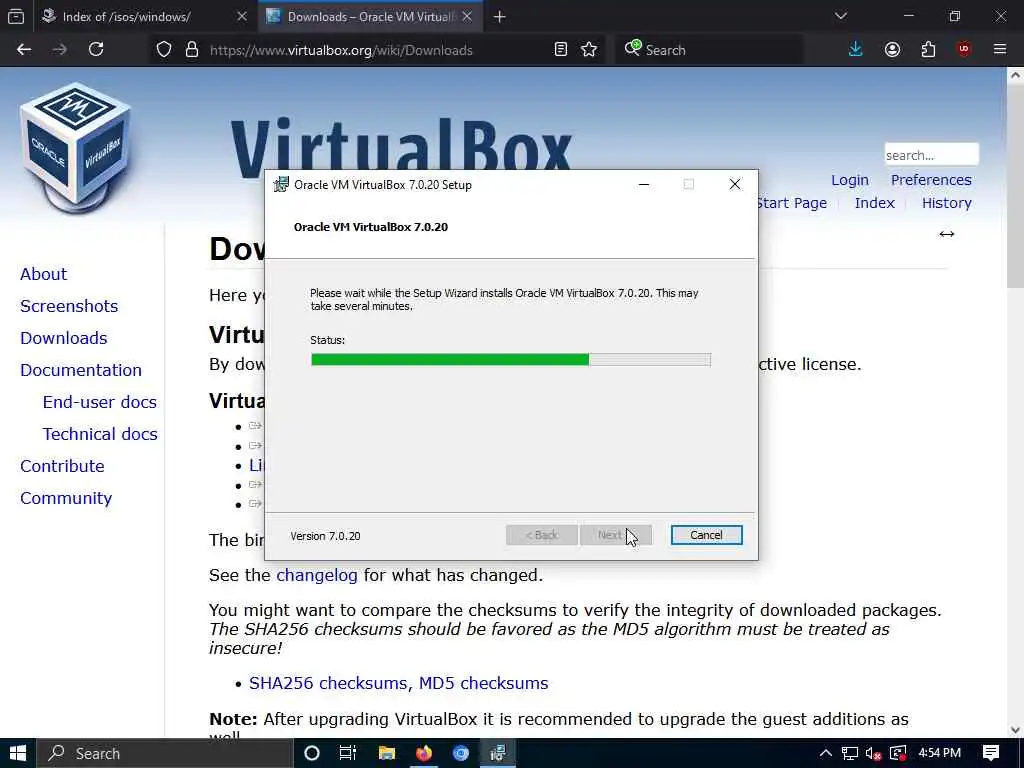The width and height of the screenshot is (1024, 768).
Task: Open the tracking protection shield icon
Action: tap(164, 50)
